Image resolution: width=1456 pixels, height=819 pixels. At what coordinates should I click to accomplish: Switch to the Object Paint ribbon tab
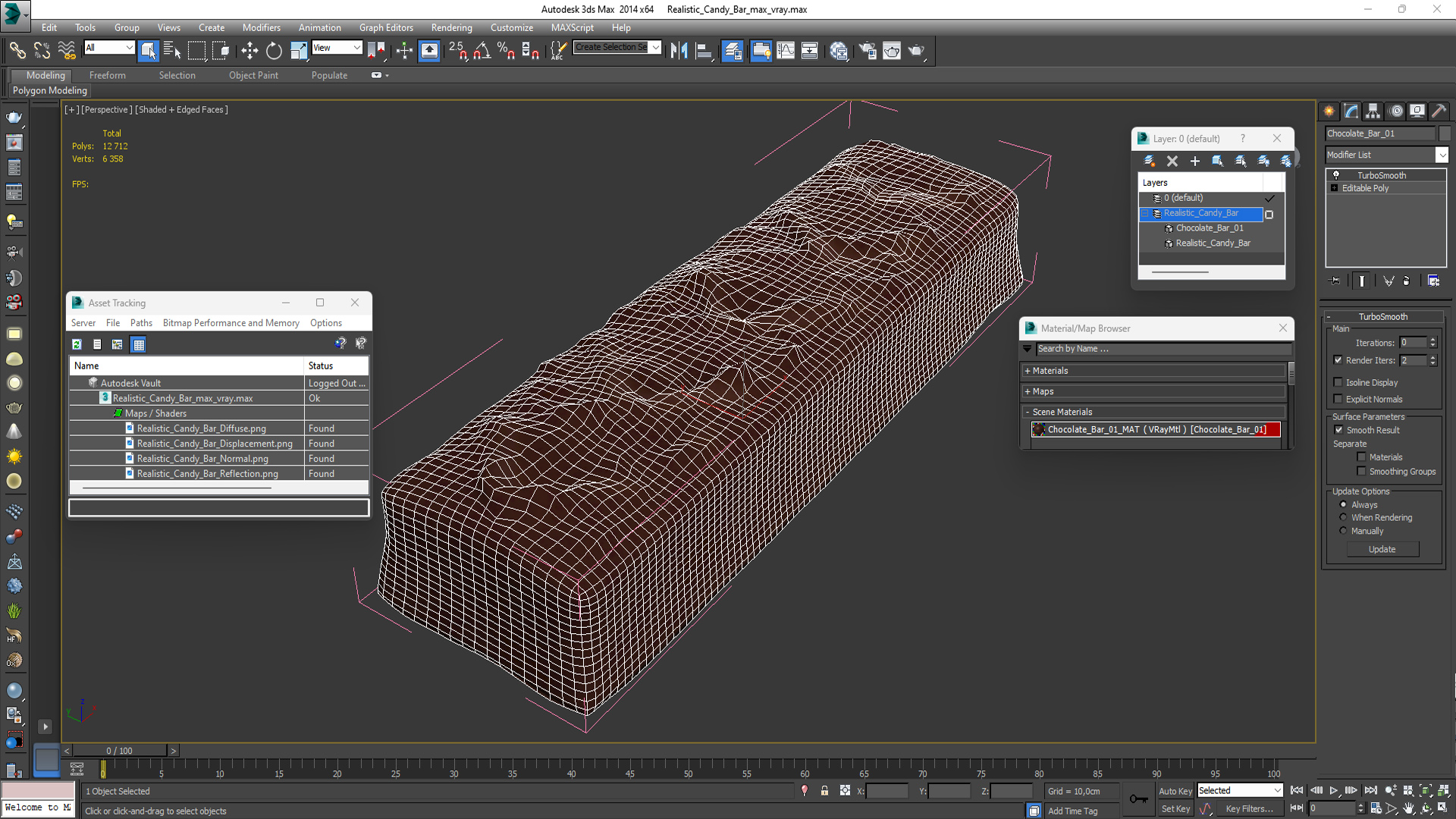253,76
